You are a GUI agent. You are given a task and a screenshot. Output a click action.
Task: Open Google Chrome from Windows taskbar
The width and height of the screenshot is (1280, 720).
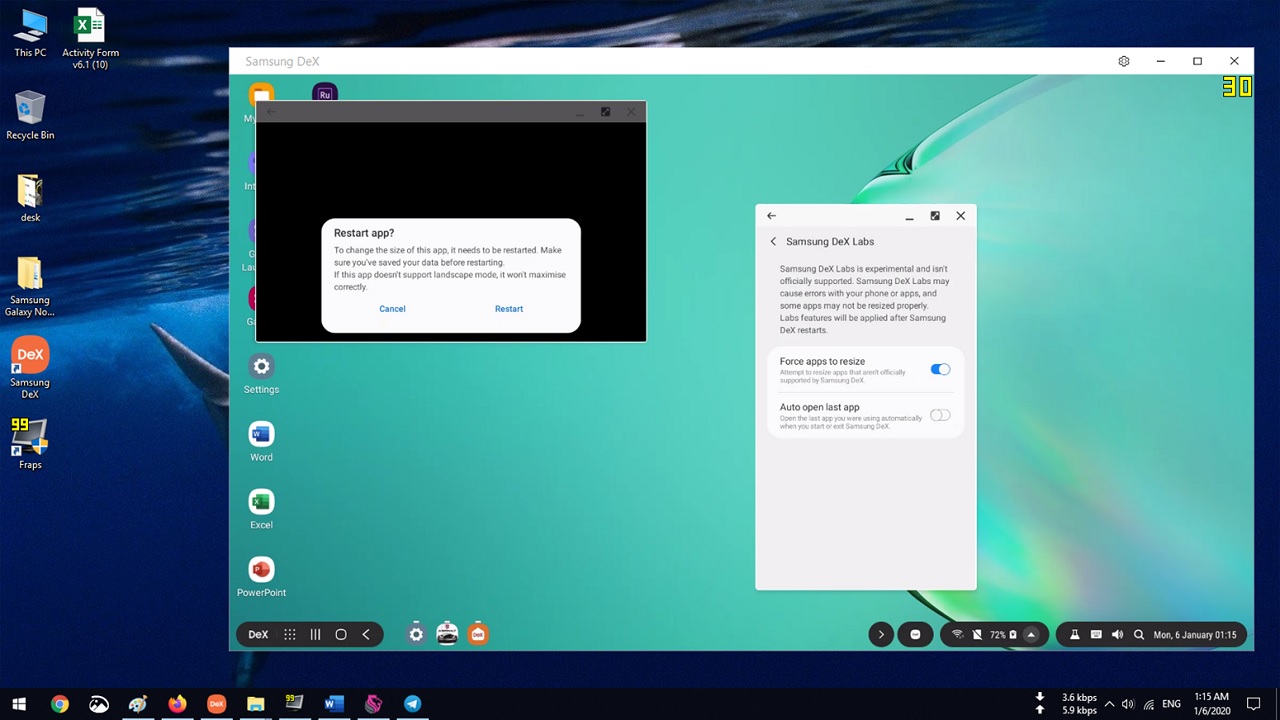pos(60,704)
